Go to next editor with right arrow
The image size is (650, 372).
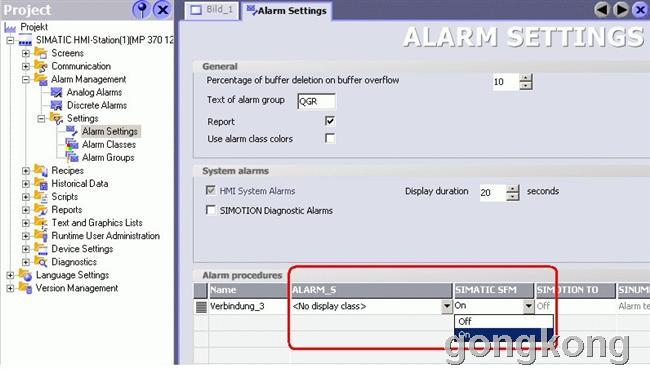tap(621, 9)
